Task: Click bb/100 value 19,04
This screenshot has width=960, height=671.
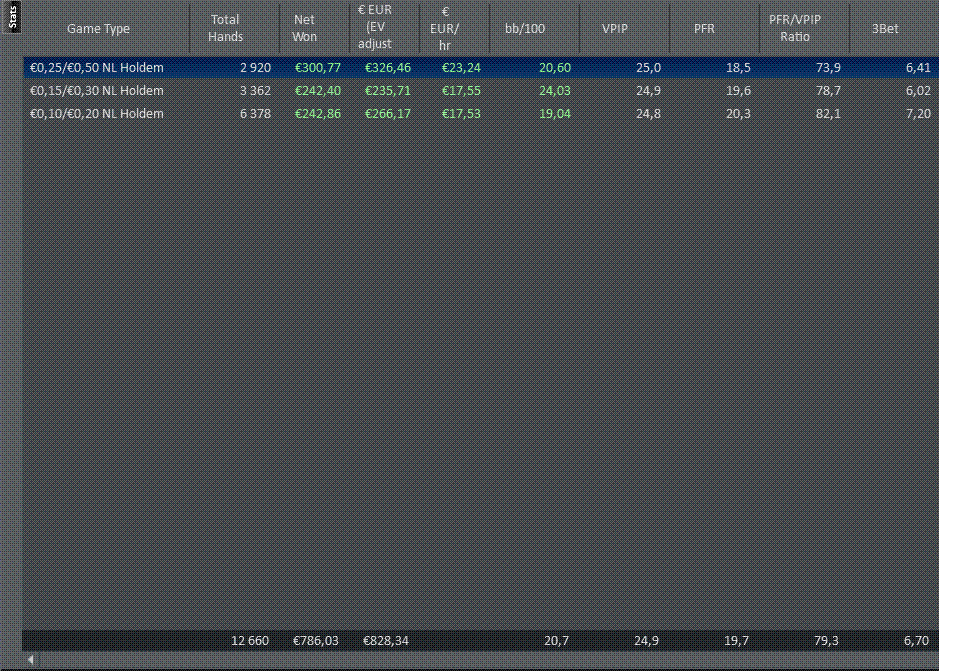Action: coord(555,113)
